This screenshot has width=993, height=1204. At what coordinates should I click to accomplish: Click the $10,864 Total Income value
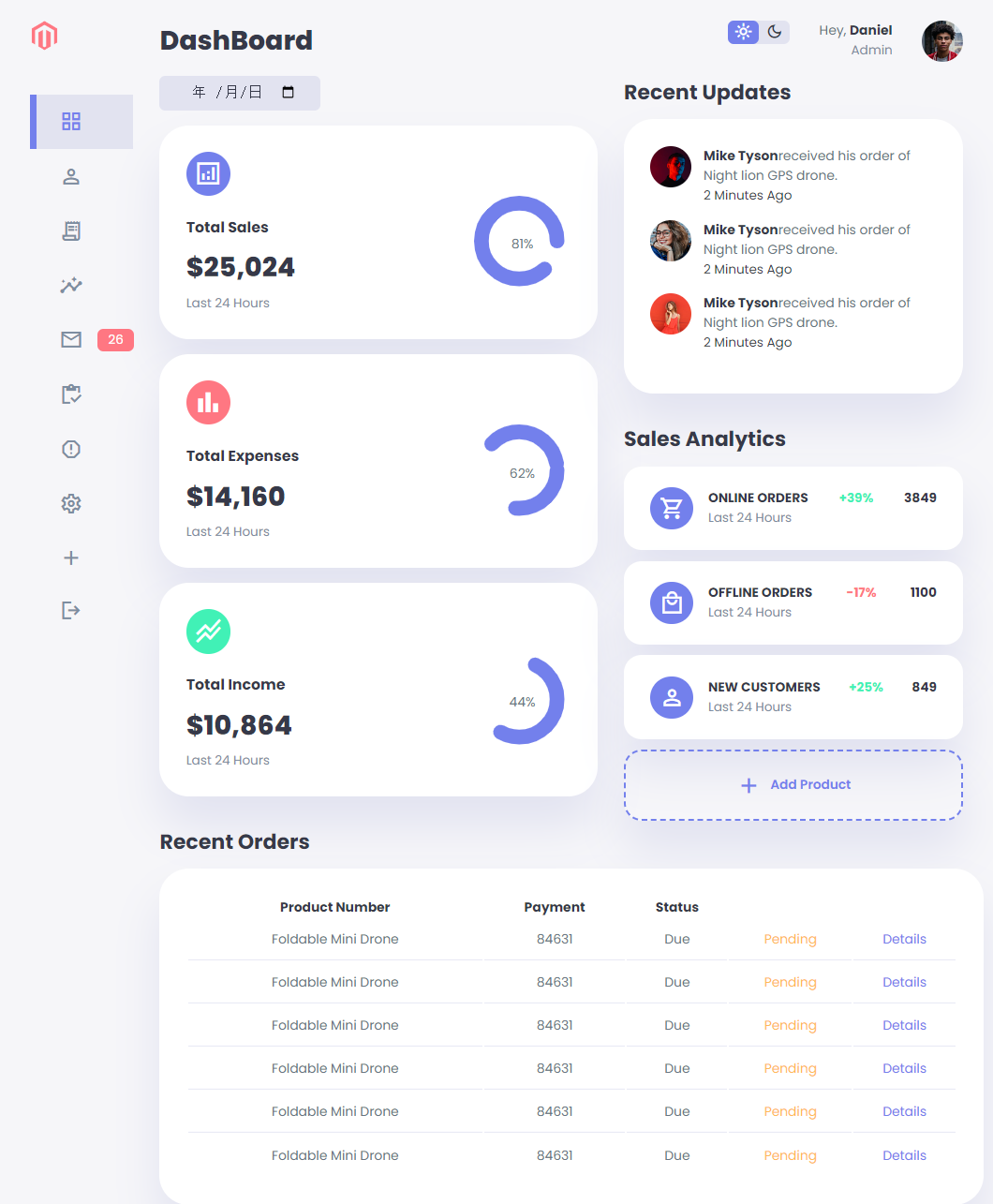tap(239, 724)
